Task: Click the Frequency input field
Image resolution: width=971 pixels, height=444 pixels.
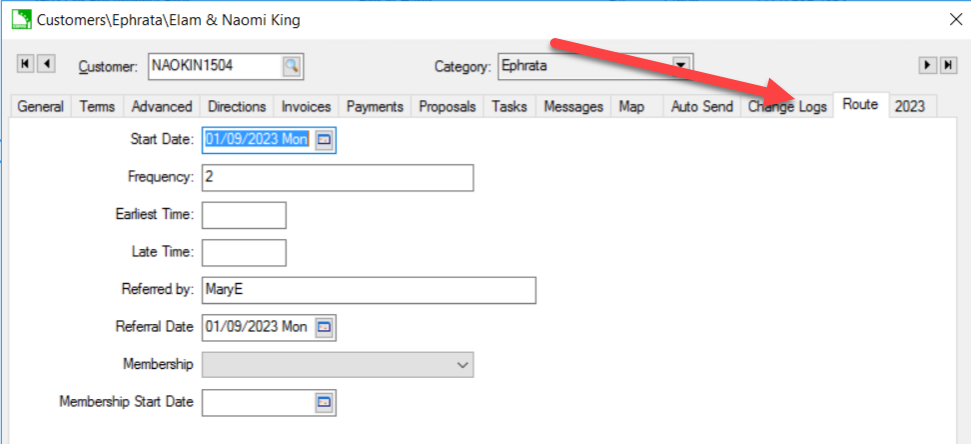Action: 337,178
